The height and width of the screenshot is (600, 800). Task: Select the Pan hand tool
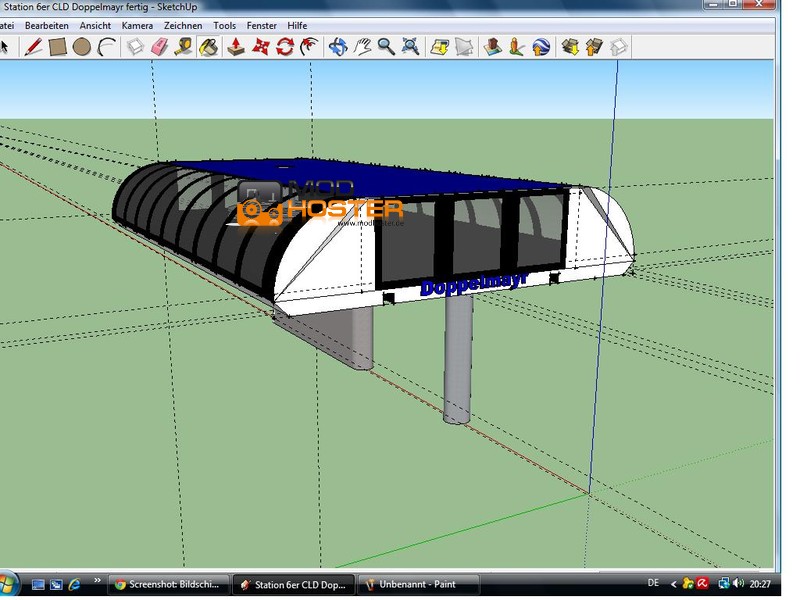pos(362,47)
